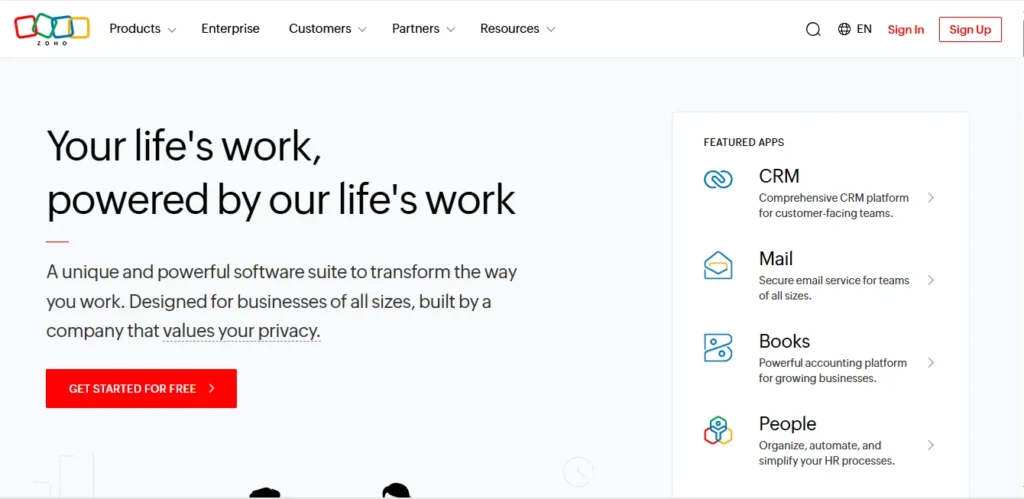Open People via its right chevron
Screen dimensions: 1024x499
pyautogui.click(x=931, y=445)
